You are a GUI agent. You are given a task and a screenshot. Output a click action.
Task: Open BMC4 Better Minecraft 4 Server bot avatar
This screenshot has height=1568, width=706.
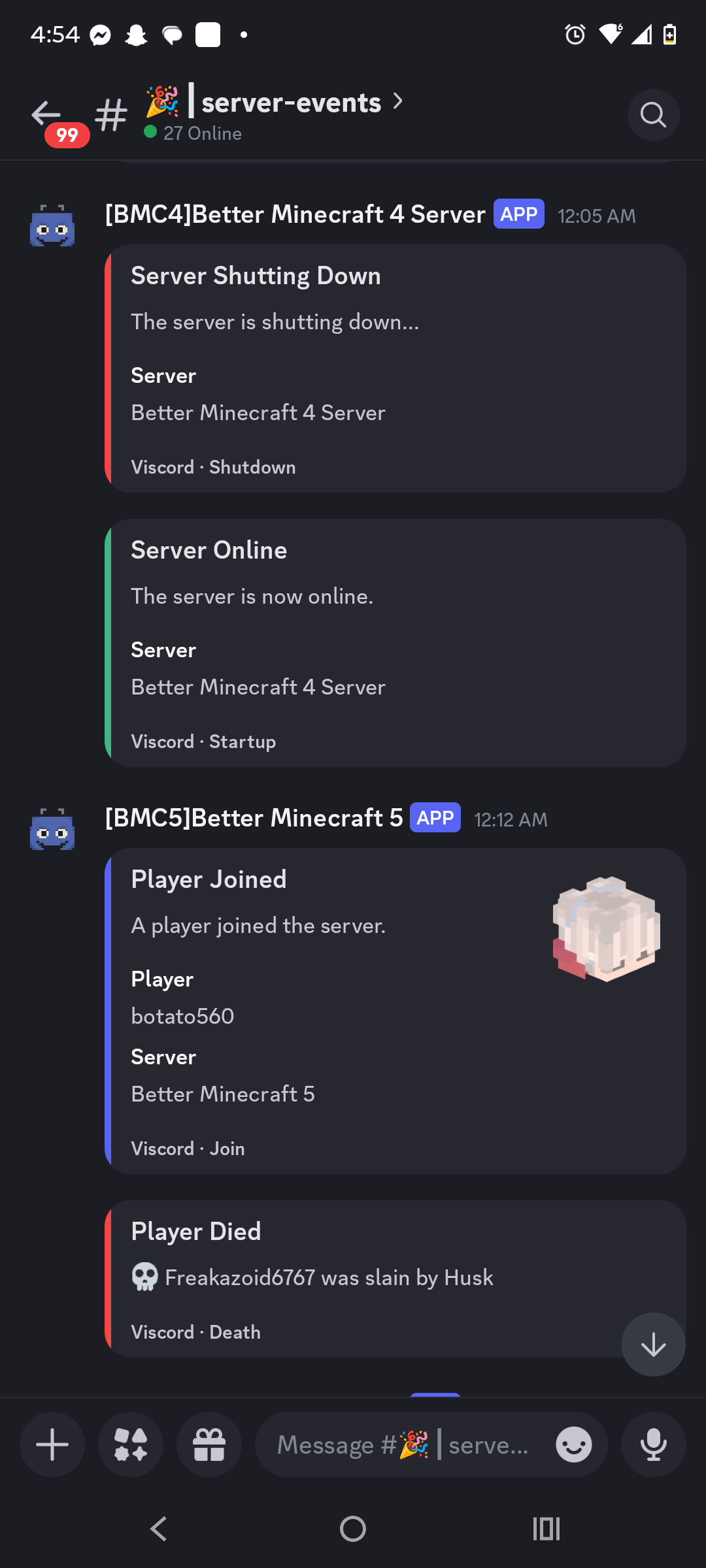(x=52, y=225)
